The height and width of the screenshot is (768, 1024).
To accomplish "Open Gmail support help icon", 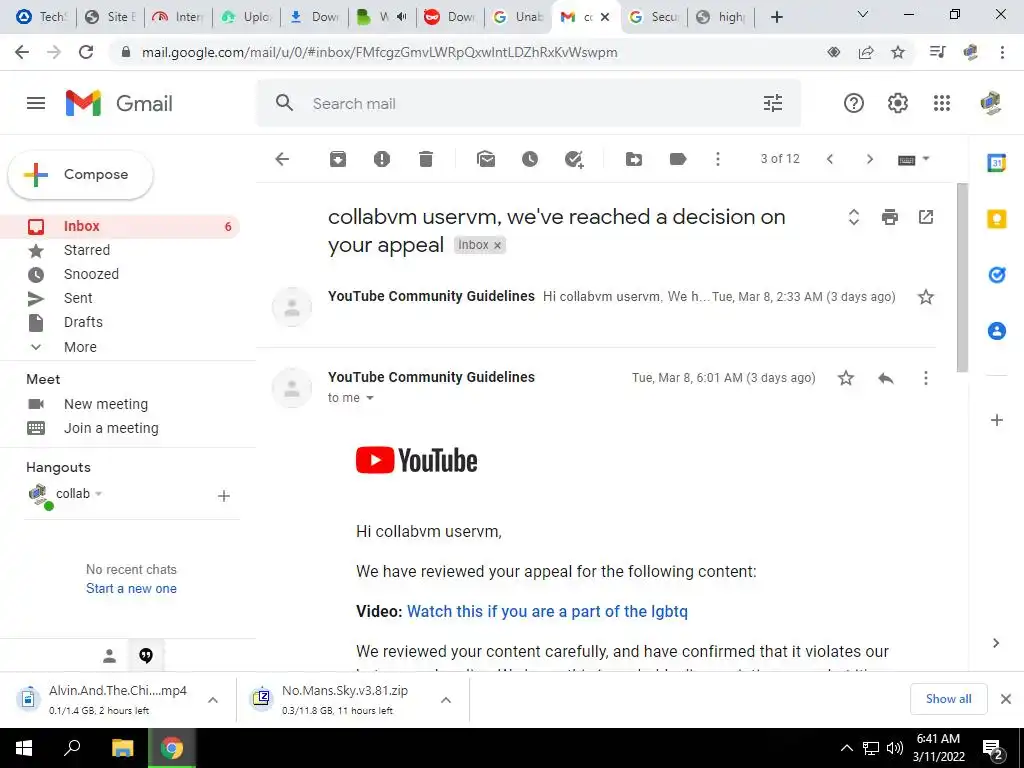I will (854, 103).
